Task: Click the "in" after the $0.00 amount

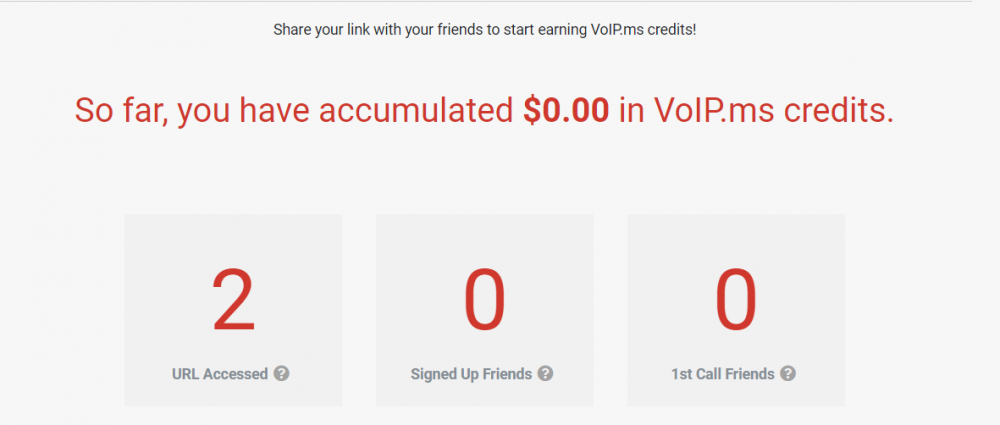Action: point(632,111)
